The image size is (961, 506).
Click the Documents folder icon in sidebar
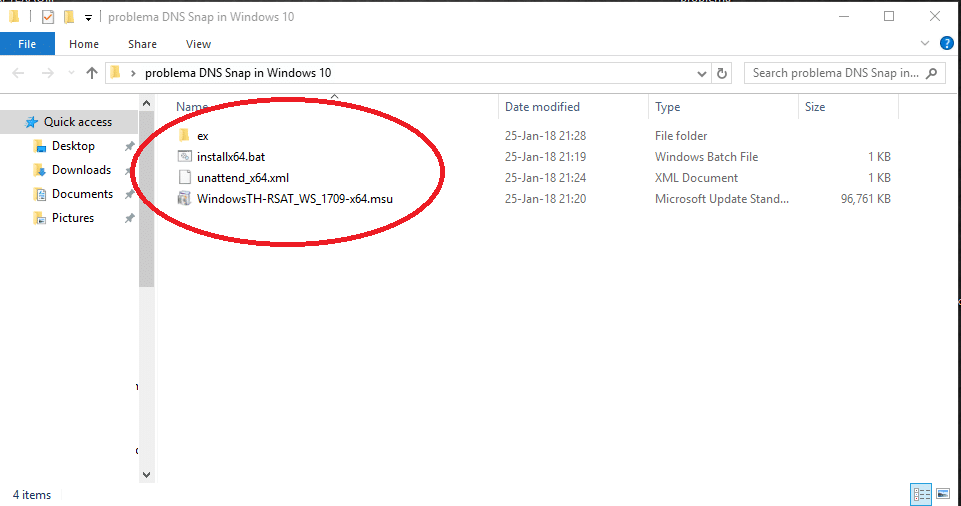[39, 194]
